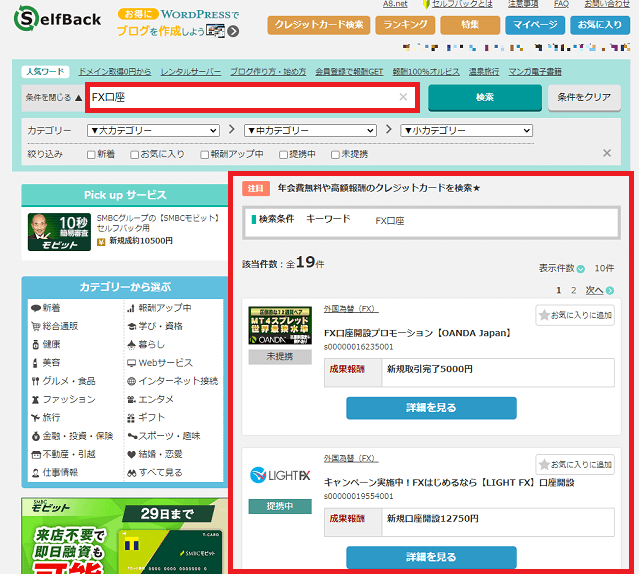Close the filter row with the X icon
Image resolution: width=639 pixels, height=574 pixels.
607,153
